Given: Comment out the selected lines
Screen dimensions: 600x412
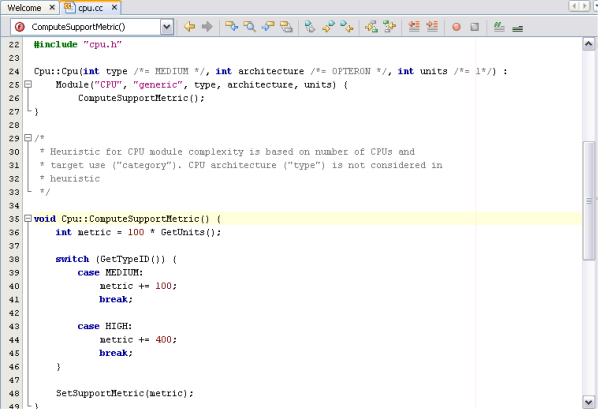Looking at the screenshot, I should 499,27.
